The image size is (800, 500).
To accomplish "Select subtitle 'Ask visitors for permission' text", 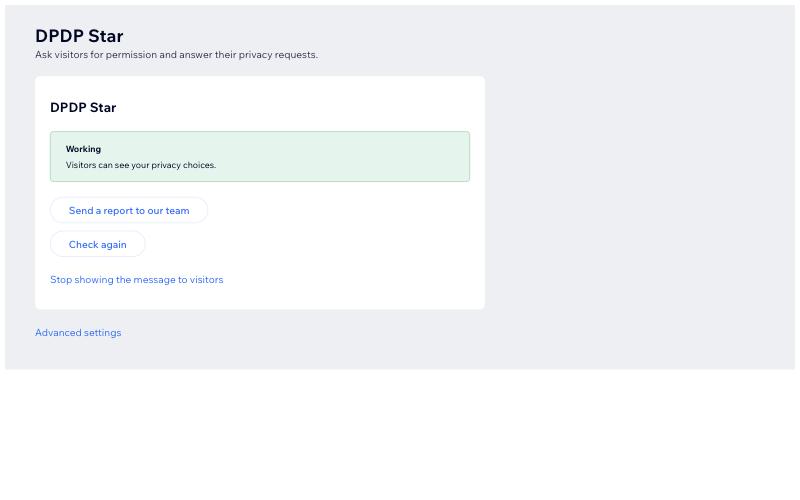I will [x=96, y=55].
